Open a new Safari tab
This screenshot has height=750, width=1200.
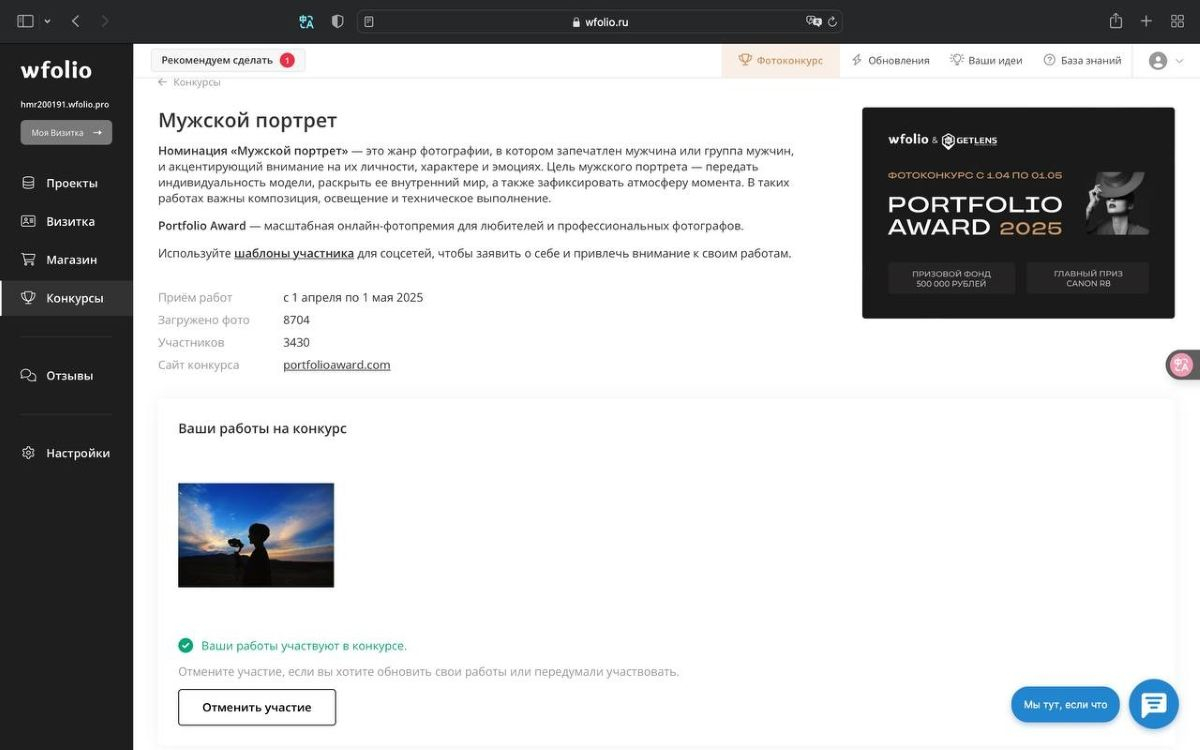1147,21
